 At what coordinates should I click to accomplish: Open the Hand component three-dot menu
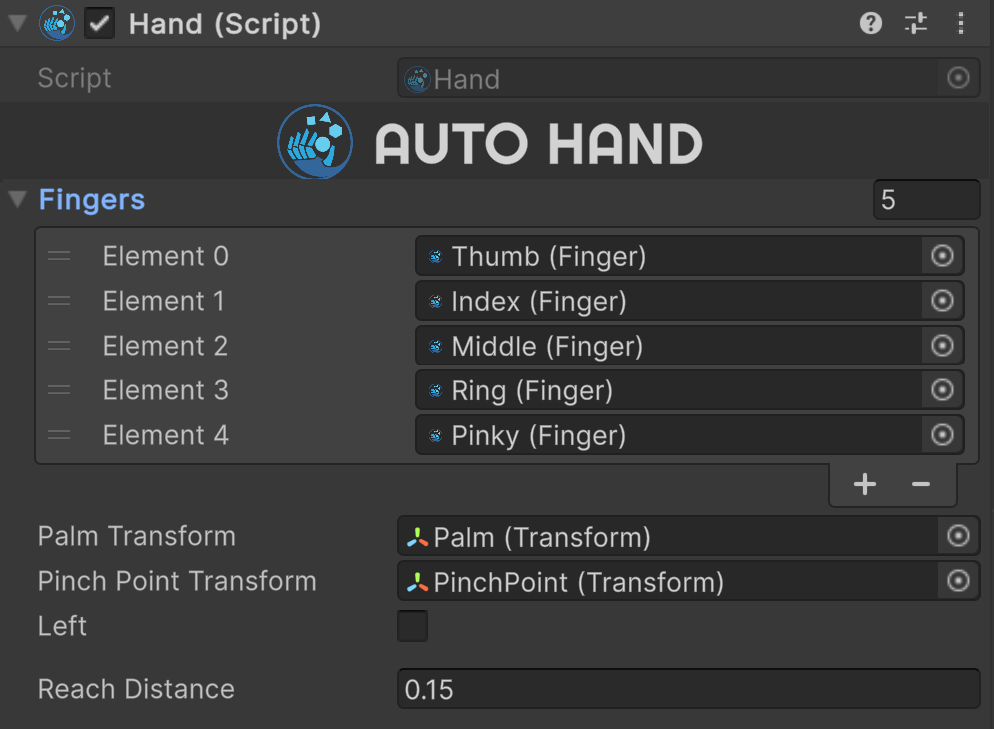coord(961,23)
